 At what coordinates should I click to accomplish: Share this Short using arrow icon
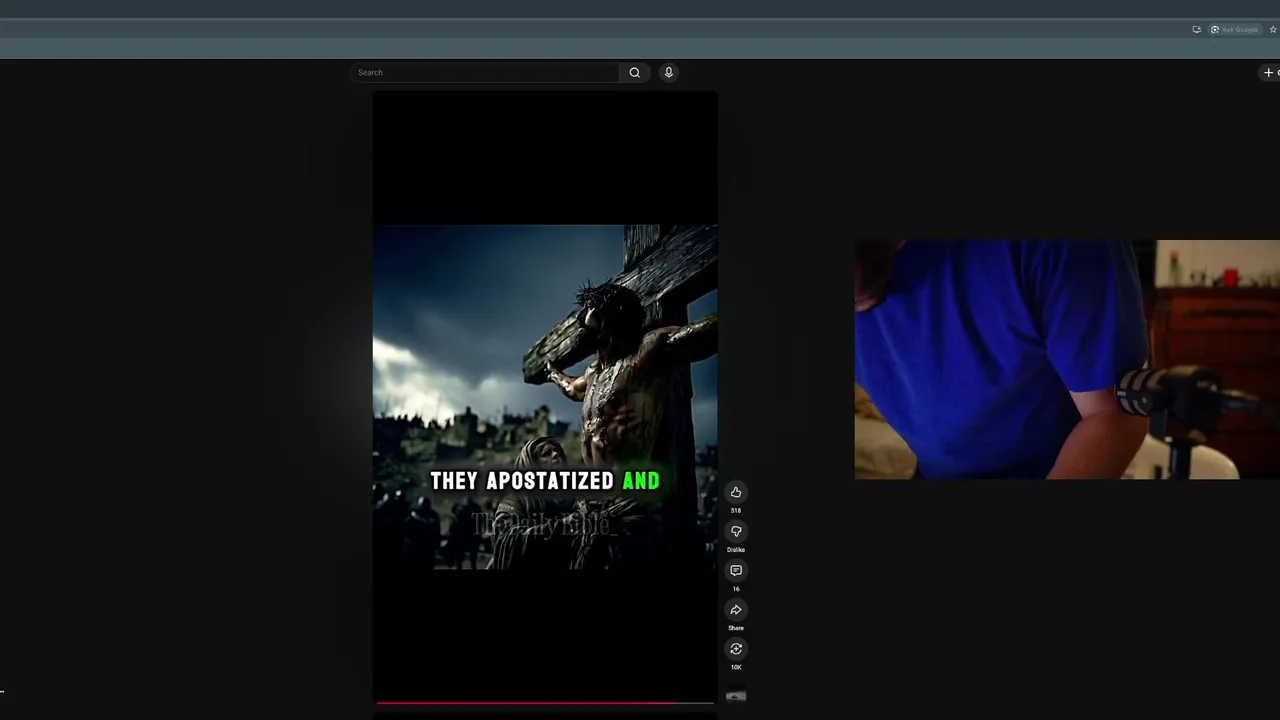point(736,610)
